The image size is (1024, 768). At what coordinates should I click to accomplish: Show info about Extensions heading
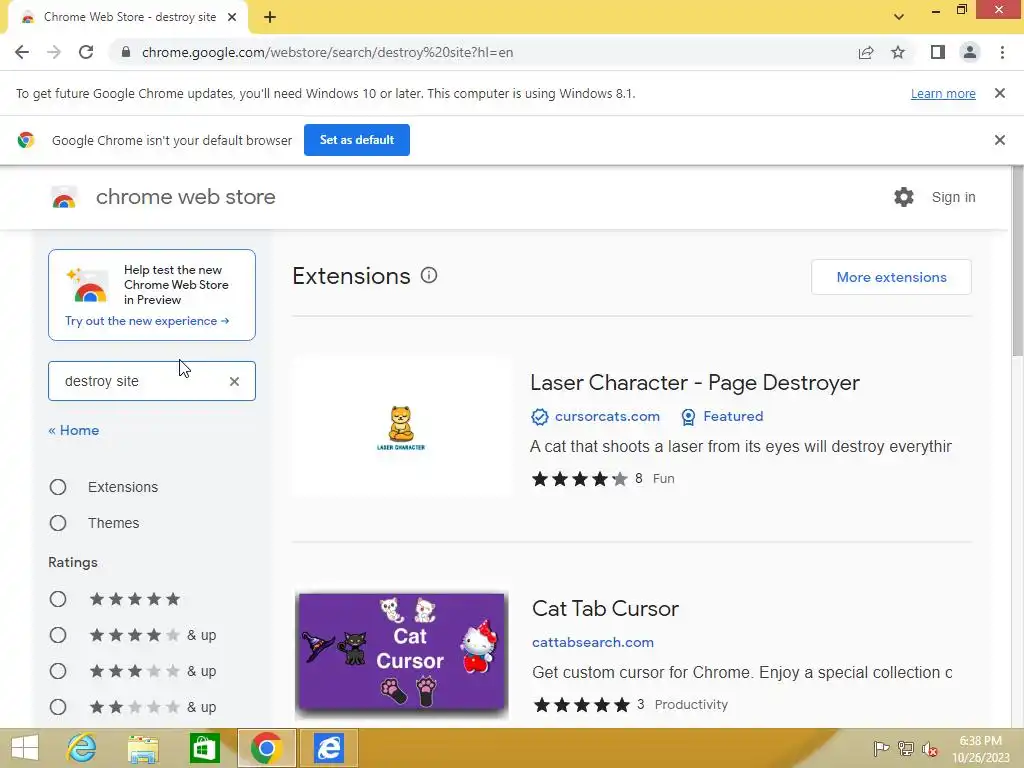click(x=429, y=276)
